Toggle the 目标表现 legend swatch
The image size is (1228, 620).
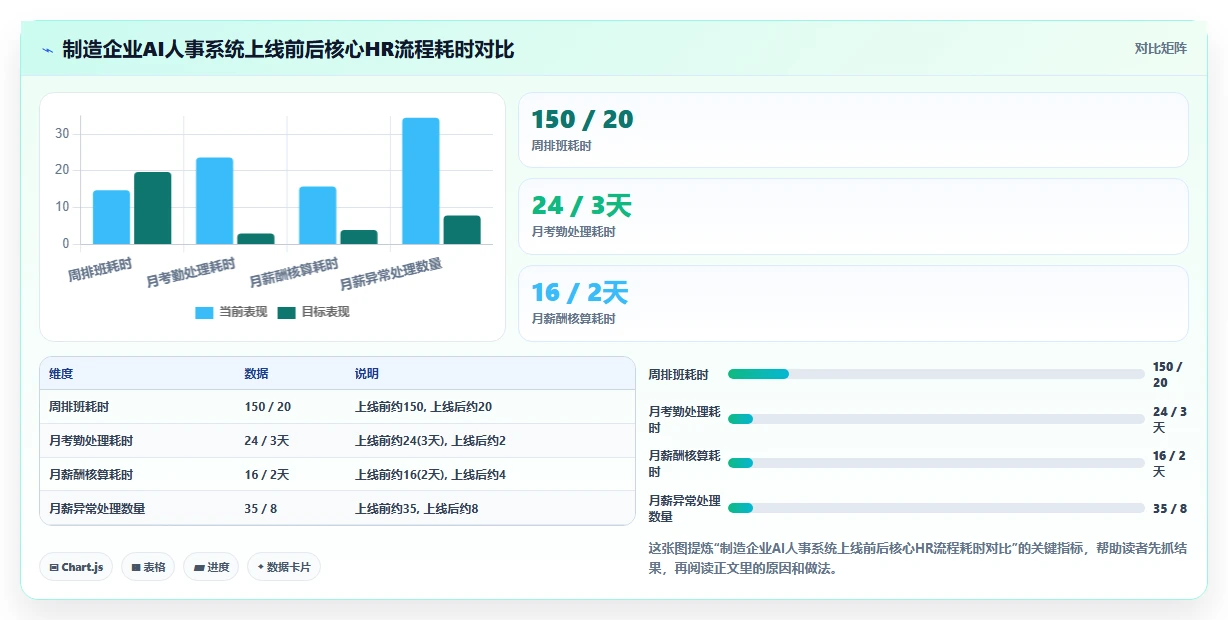click(x=286, y=312)
